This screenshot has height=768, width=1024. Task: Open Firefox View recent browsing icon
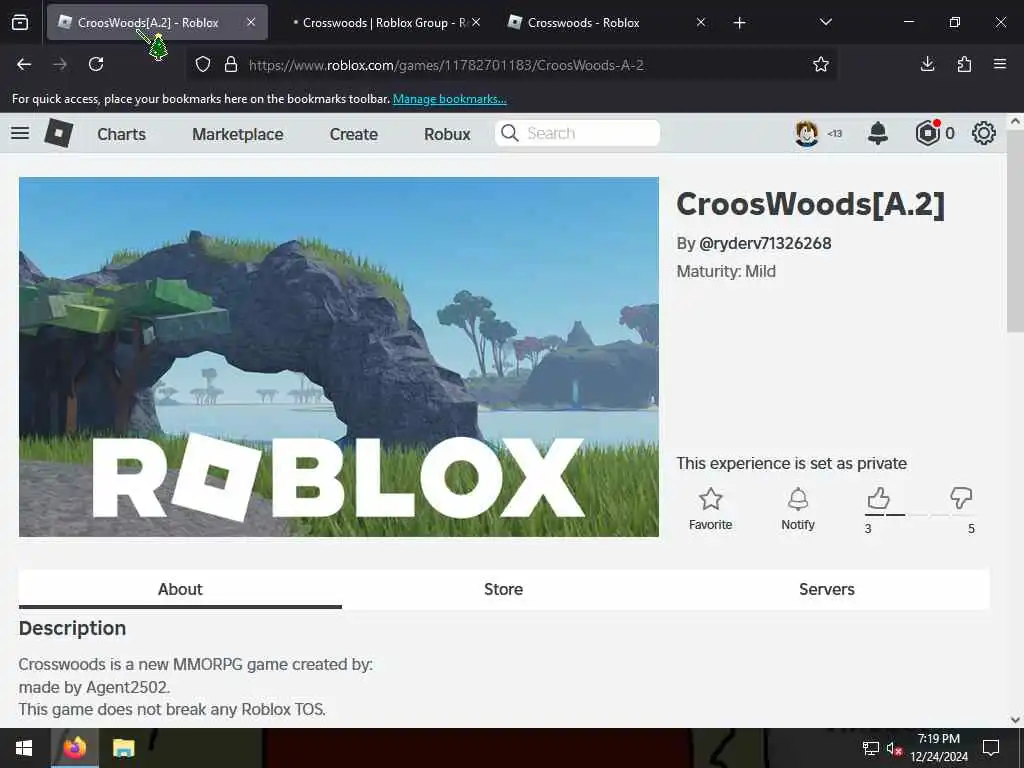pyautogui.click(x=20, y=22)
